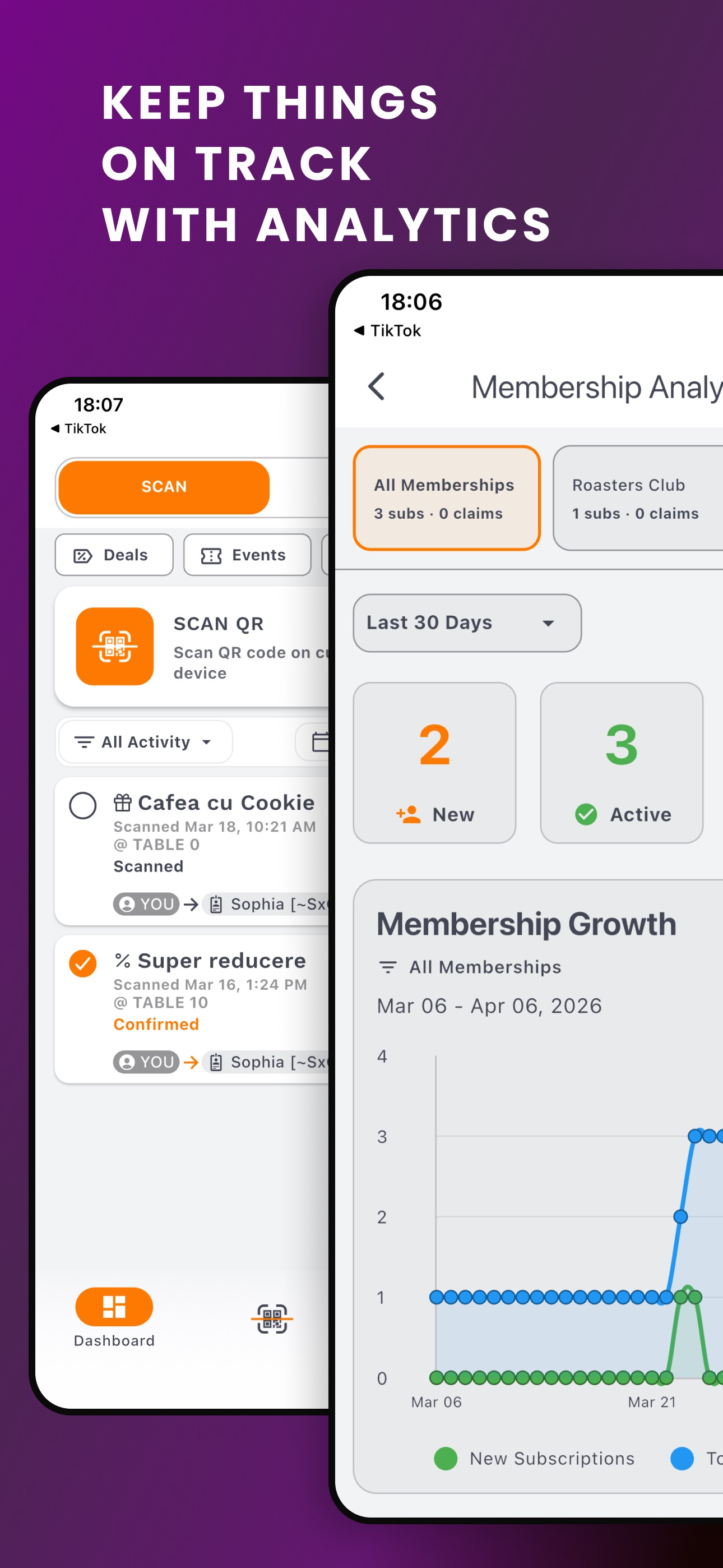This screenshot has height=1568, width=723.
Task: Click the New member add-person icon
Action: tap(409, 814)
